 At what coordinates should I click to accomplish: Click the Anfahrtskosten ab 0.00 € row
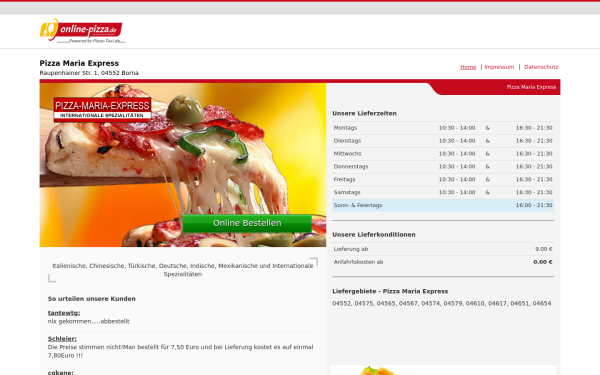(443, 262)
